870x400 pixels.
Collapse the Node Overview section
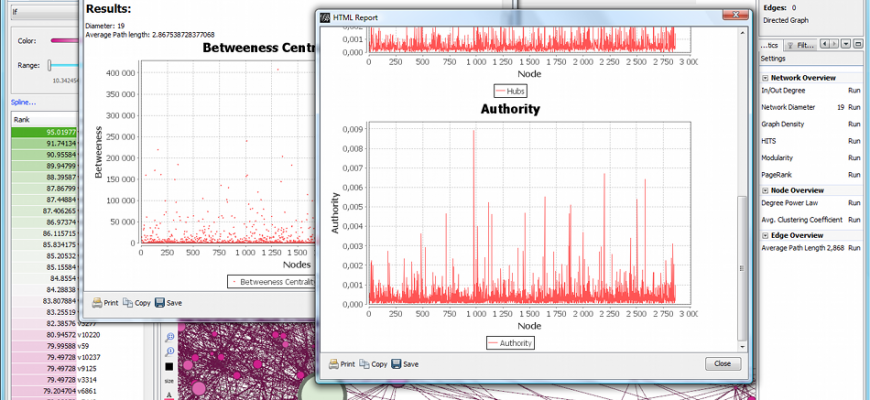pos(765,190)
